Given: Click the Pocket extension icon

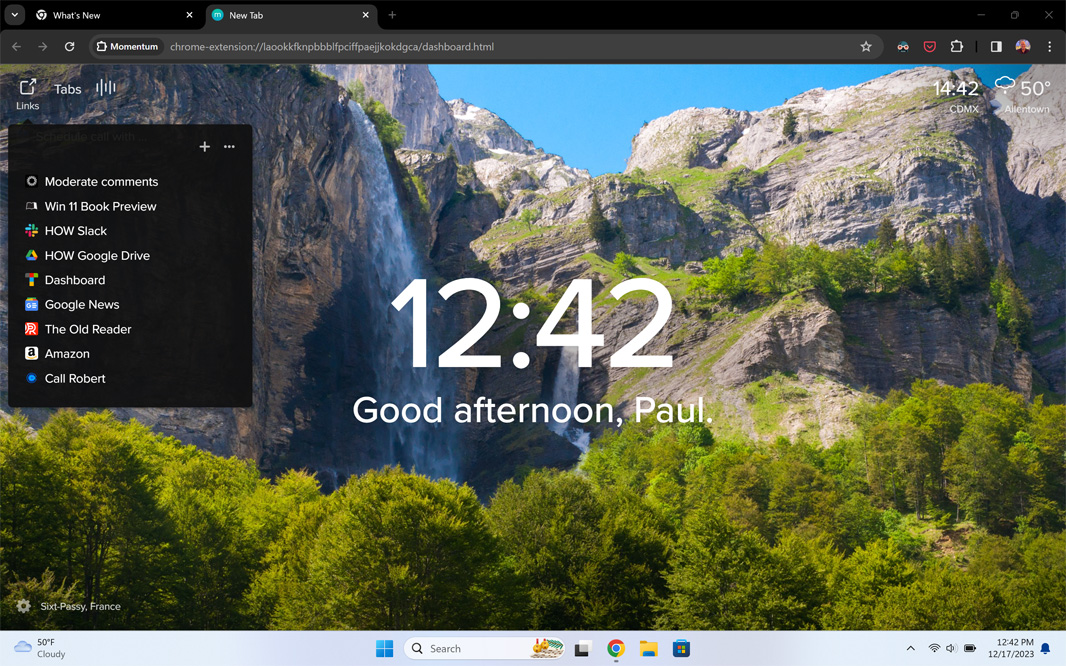Looking at the screenshot, I should click(x=930, y=47).
